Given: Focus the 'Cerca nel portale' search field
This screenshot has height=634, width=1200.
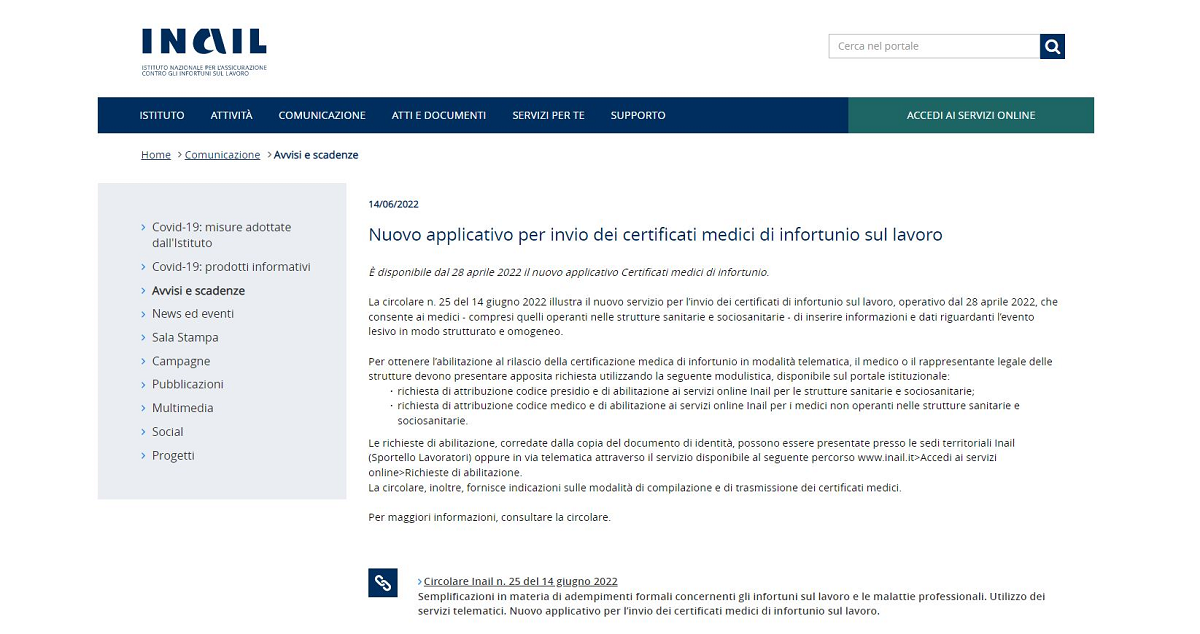Looking at the screenshot, I should pyautogui.click(x=934, y=46).
